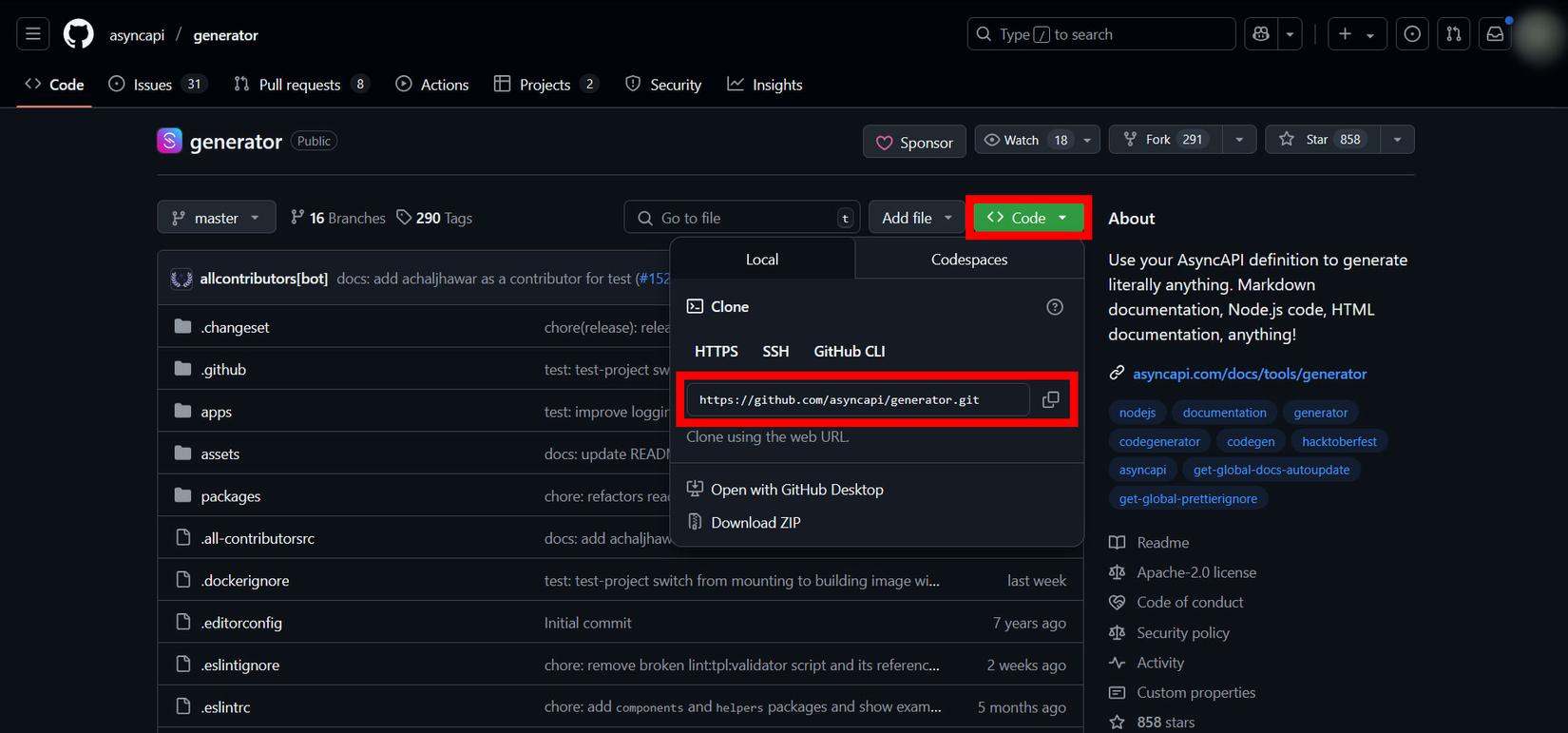Screen dimensions: 1568x733
Task: Open the Projects tab
Action: tap(546, 85)
